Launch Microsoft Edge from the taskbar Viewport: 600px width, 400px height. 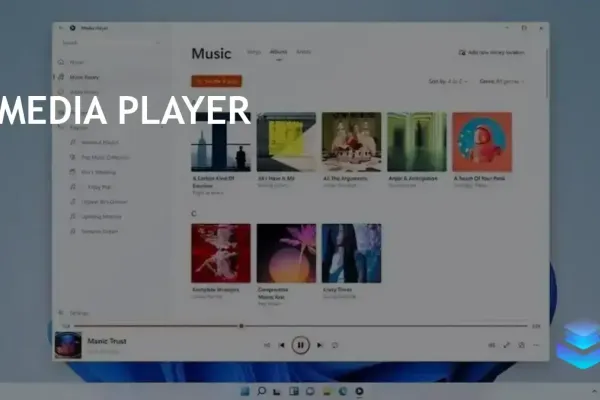pyautogui.click(x=343, y=391)
